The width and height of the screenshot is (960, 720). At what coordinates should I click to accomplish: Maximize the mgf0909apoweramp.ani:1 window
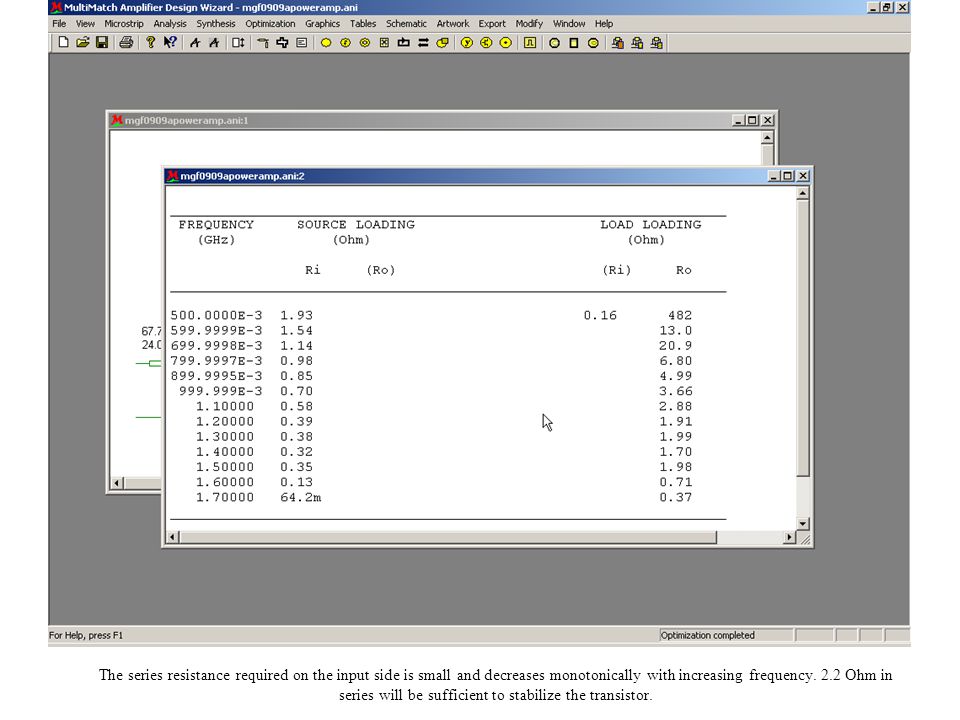(752, 121)
